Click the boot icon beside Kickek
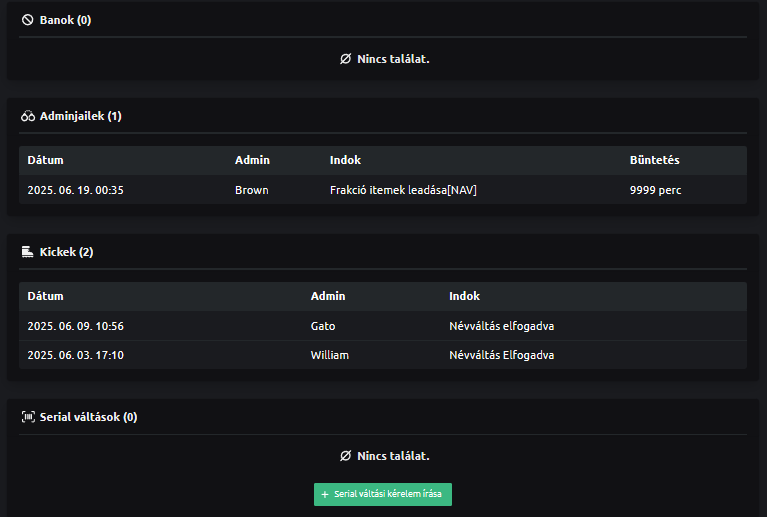The height and width of the screenshot is (517, 767). [x=28, y=252]
